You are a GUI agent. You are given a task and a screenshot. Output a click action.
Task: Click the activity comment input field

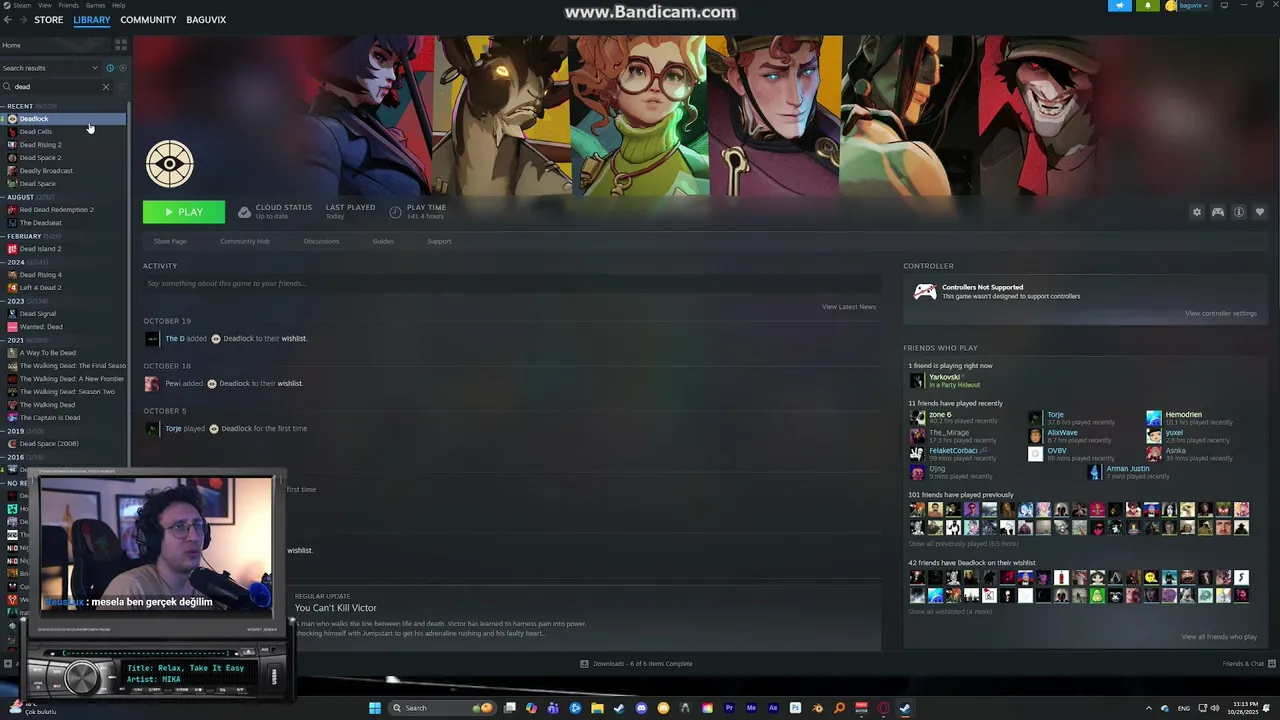510,284
